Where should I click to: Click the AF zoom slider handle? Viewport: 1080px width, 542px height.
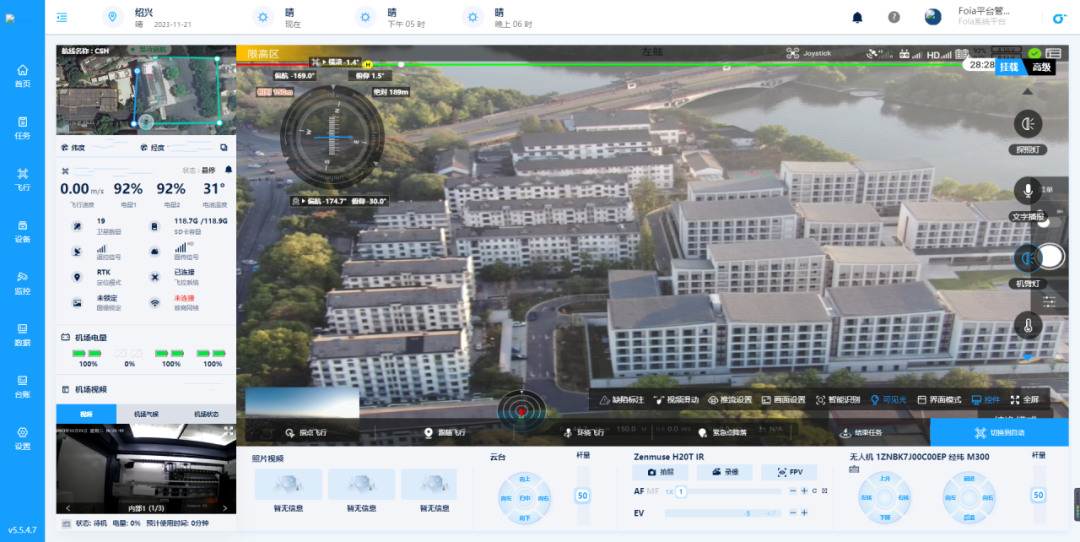[681, 491]
